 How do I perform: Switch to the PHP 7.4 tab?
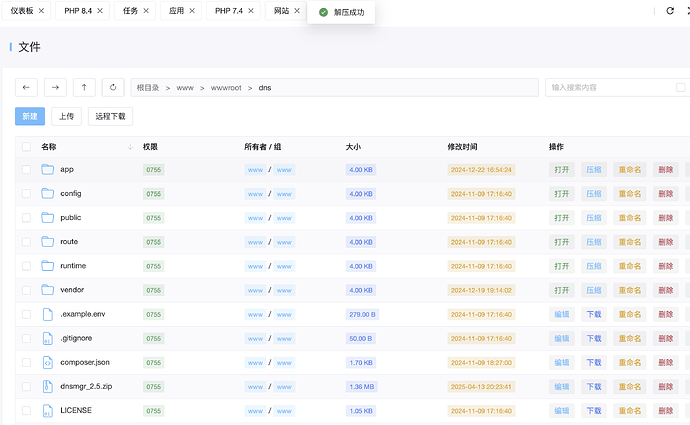tap(230, 11)
